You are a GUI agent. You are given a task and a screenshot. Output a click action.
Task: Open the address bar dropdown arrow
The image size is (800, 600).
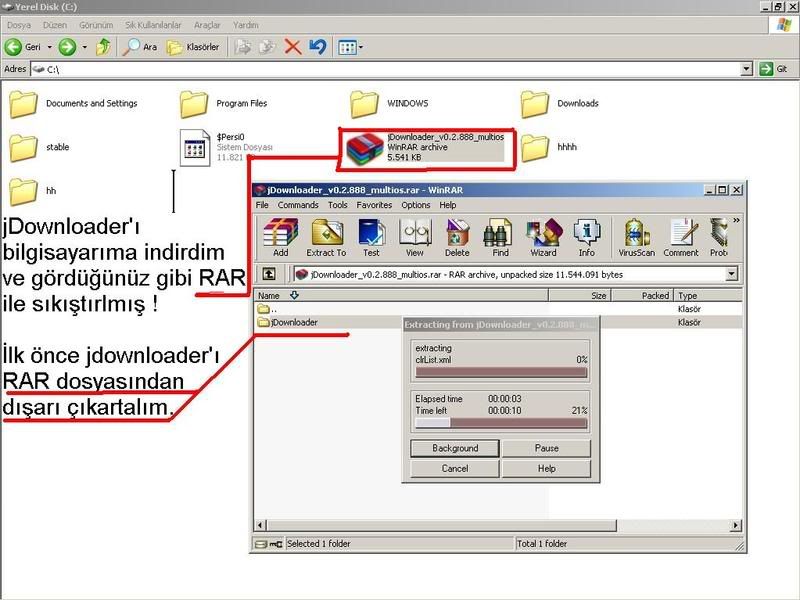pyautogui.click(x=746, y=69)
